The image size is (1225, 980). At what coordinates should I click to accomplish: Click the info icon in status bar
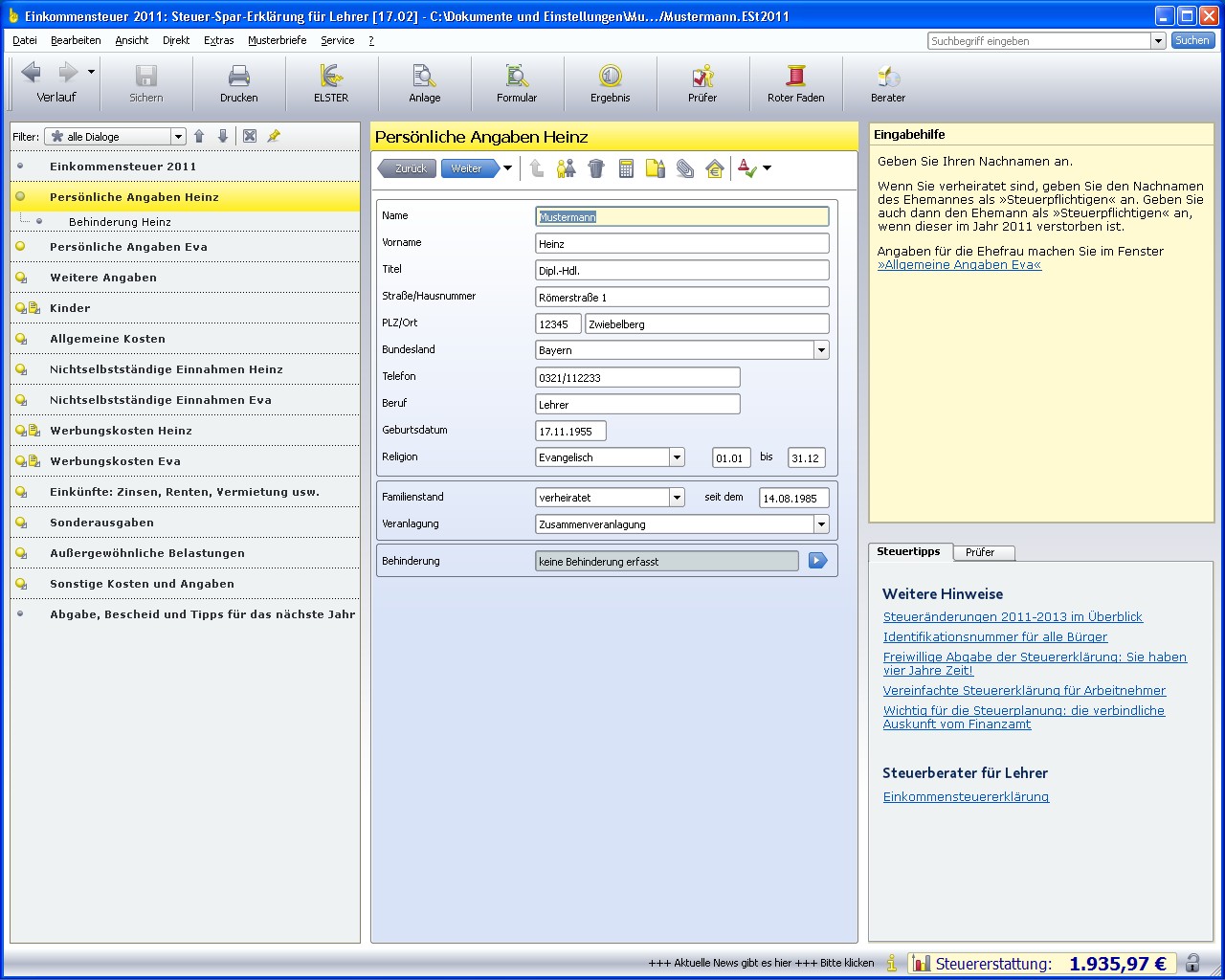tap(892, 963)
